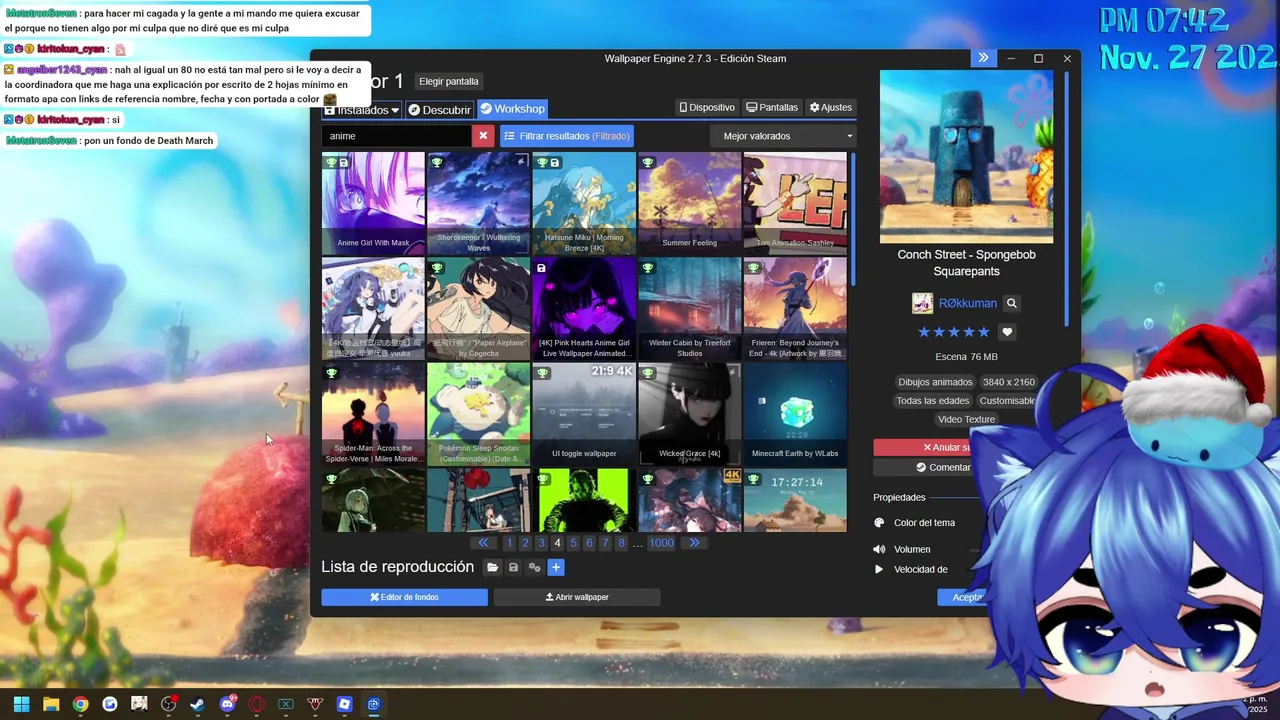Viewport: 1280px width, 720px height.
Task: Select Minecraft Earth by WLabs wallpaper
Action: pos(795,414)
